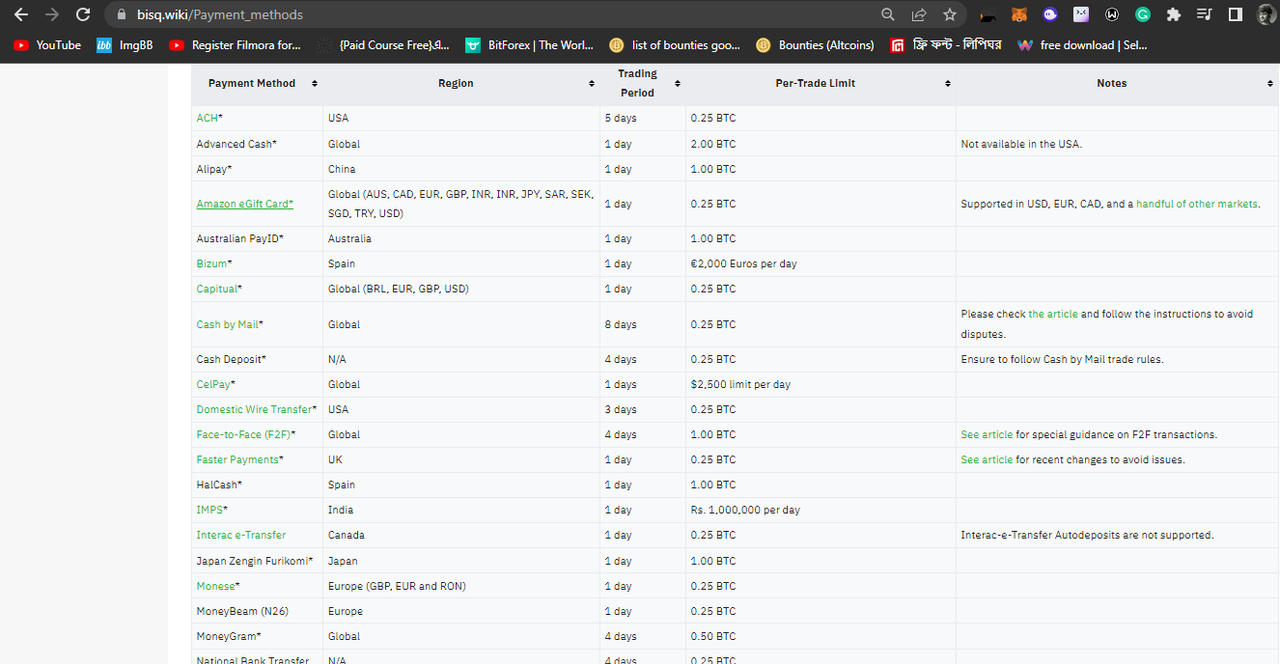Open See article link in F2F row
The width and height of the screenshot is (1280, 664).
987,435
